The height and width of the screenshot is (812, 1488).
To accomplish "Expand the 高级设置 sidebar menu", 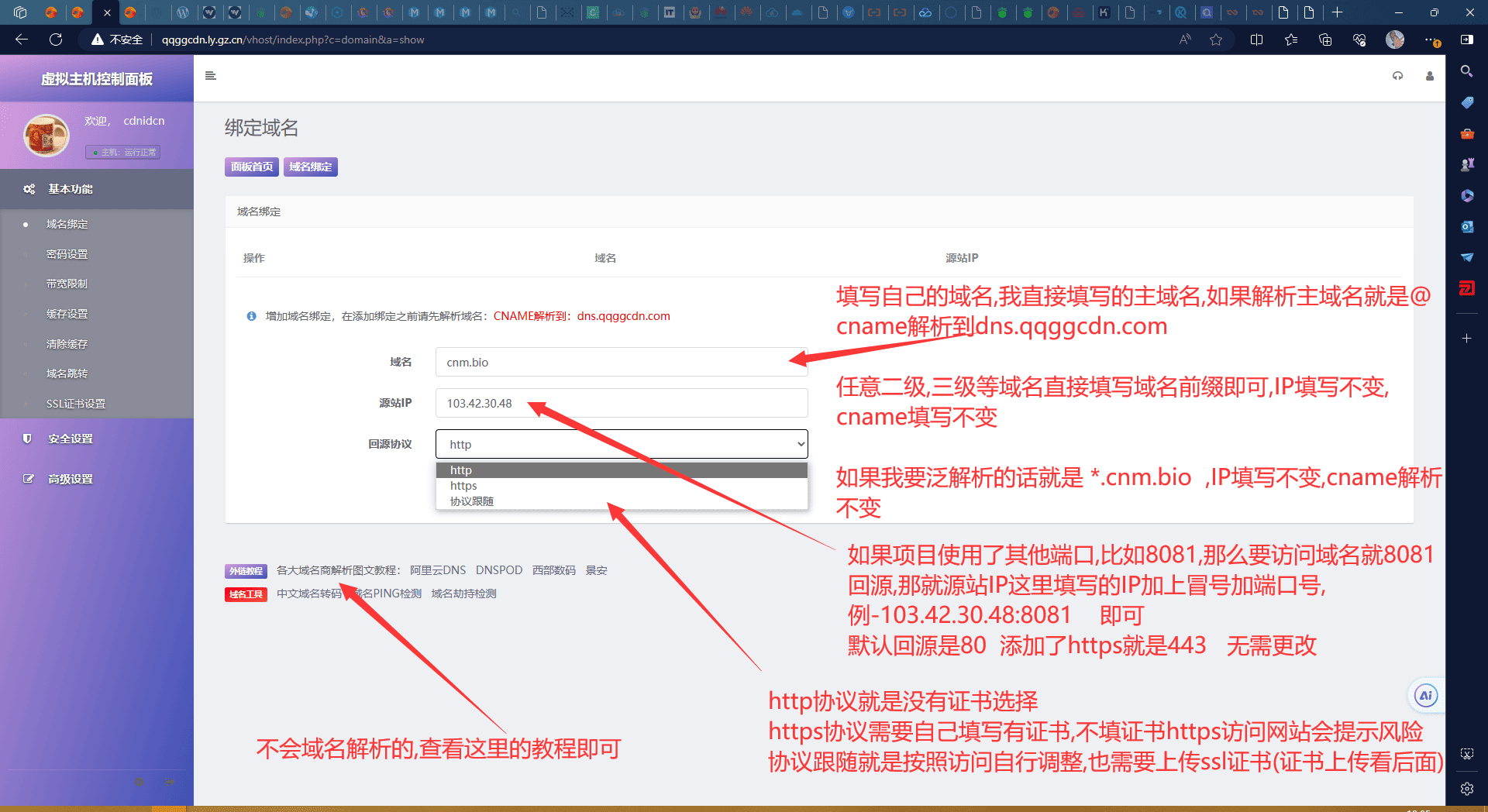I will 71,479.
